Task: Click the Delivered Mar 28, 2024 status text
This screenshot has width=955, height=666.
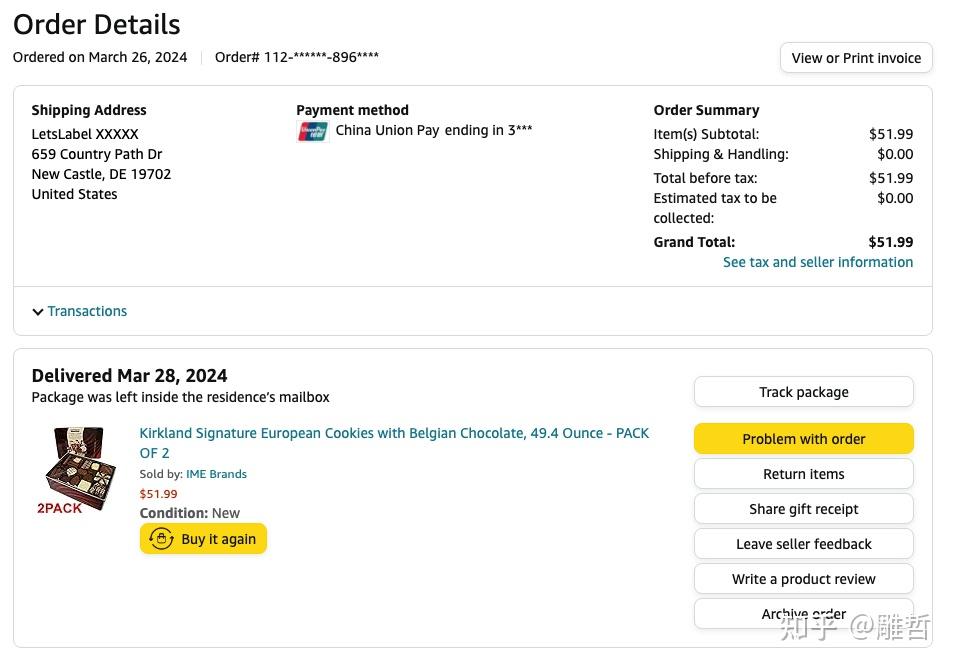Action: [129, 376]
